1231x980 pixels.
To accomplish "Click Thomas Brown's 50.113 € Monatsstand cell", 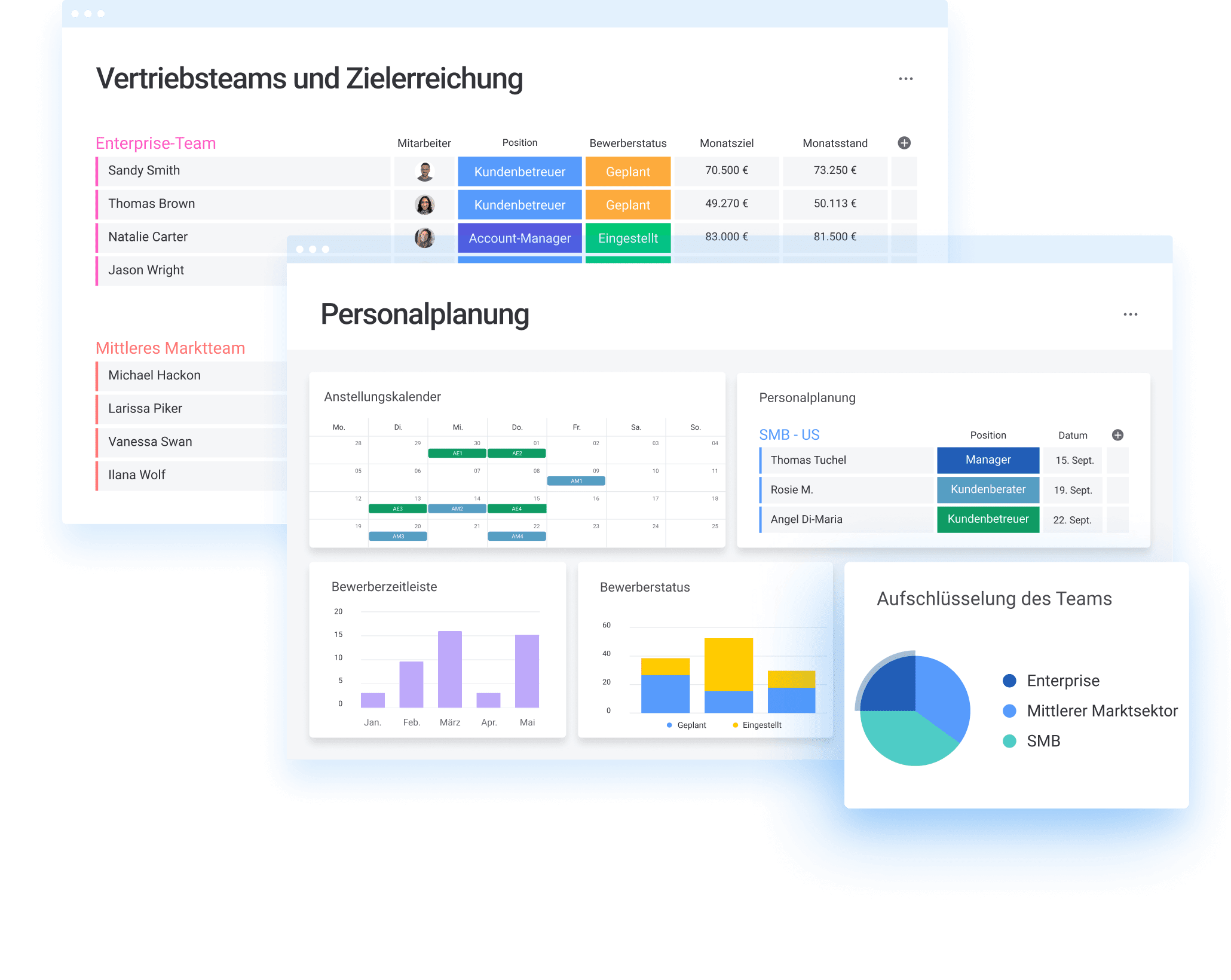I will click(835, 204).
